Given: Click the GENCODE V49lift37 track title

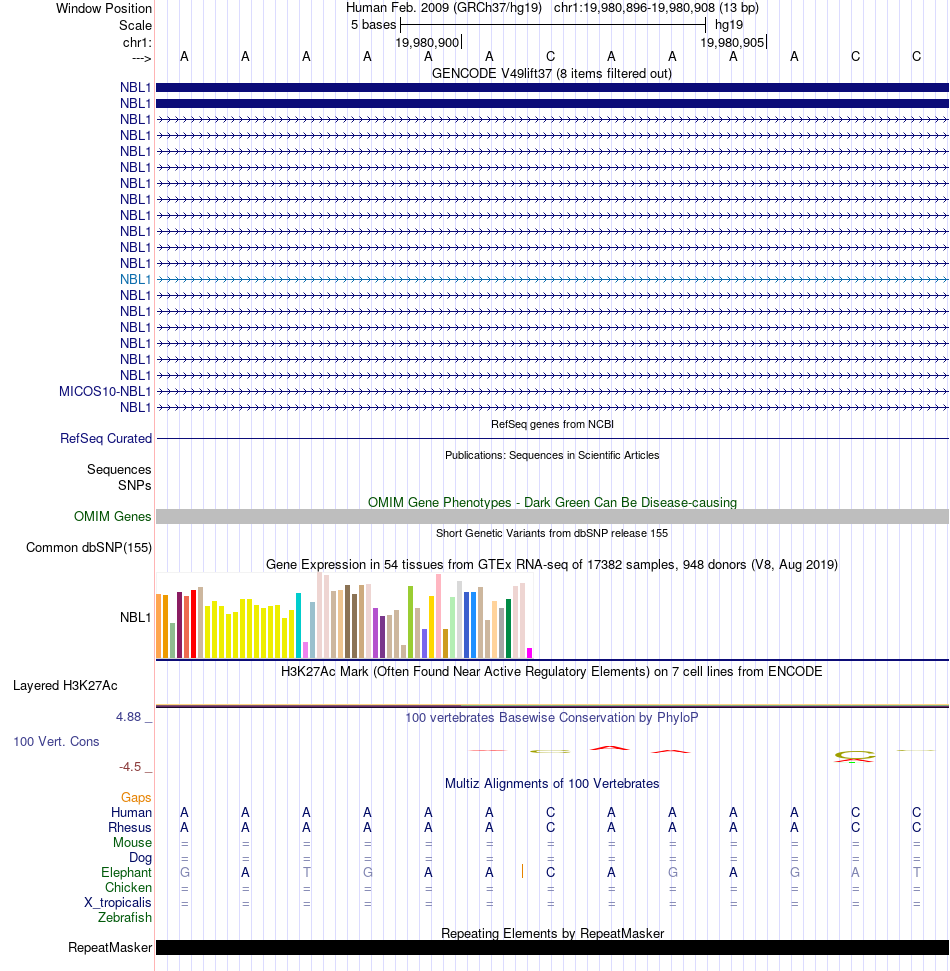Looking at the screenshot, I should tap(552, 74).
